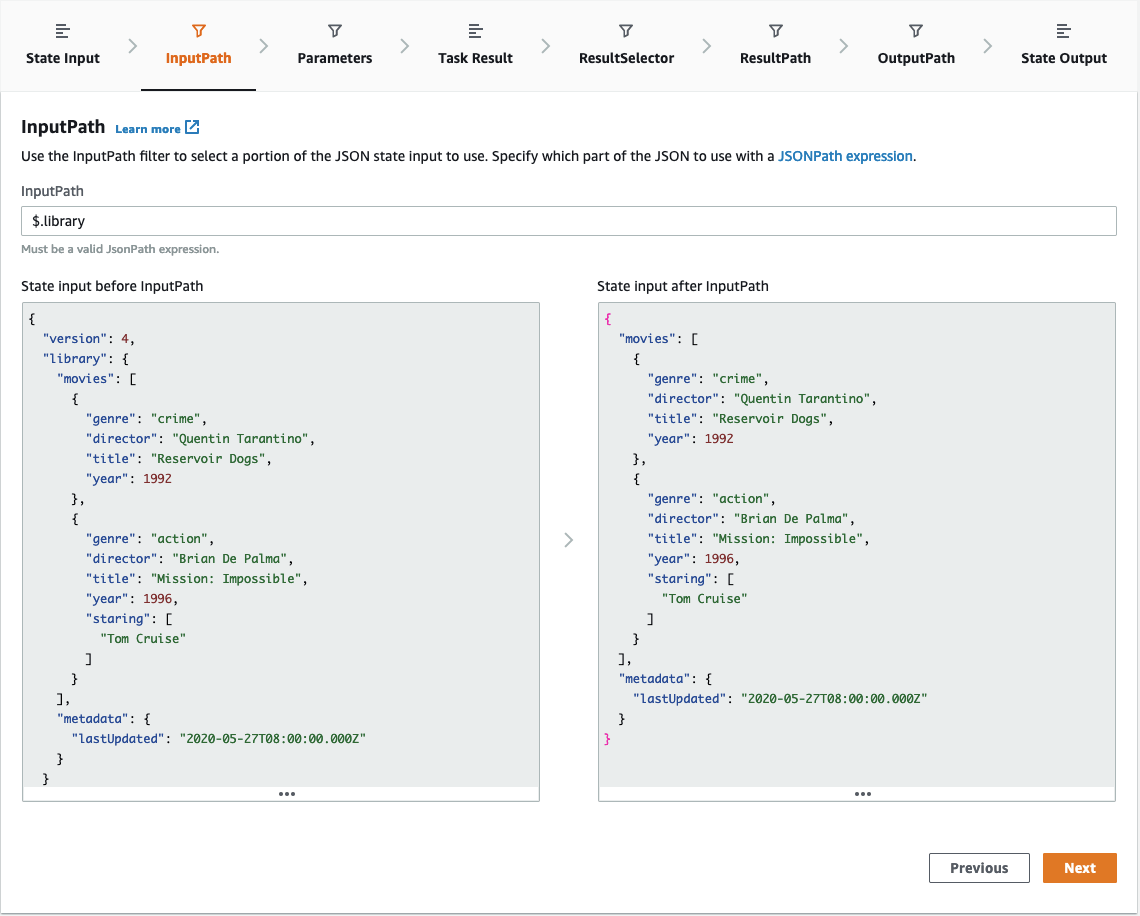Click the State Output step icon
Image resolution: width=1140 pixels, height=916 pixels.
pyautogui.click(x=1064, y=32)
